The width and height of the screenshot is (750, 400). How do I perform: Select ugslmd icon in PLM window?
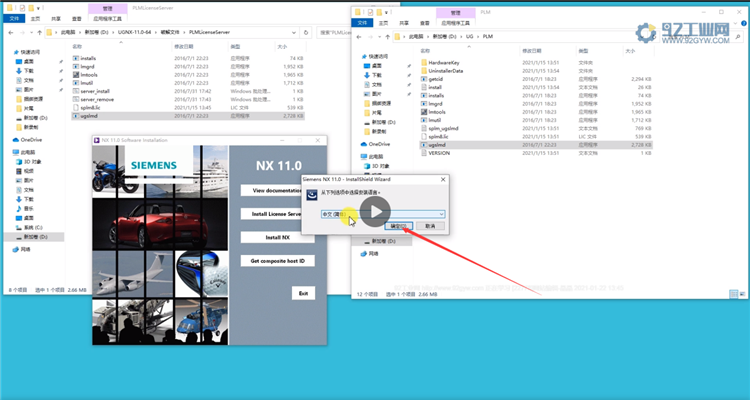tap(424, 144)
